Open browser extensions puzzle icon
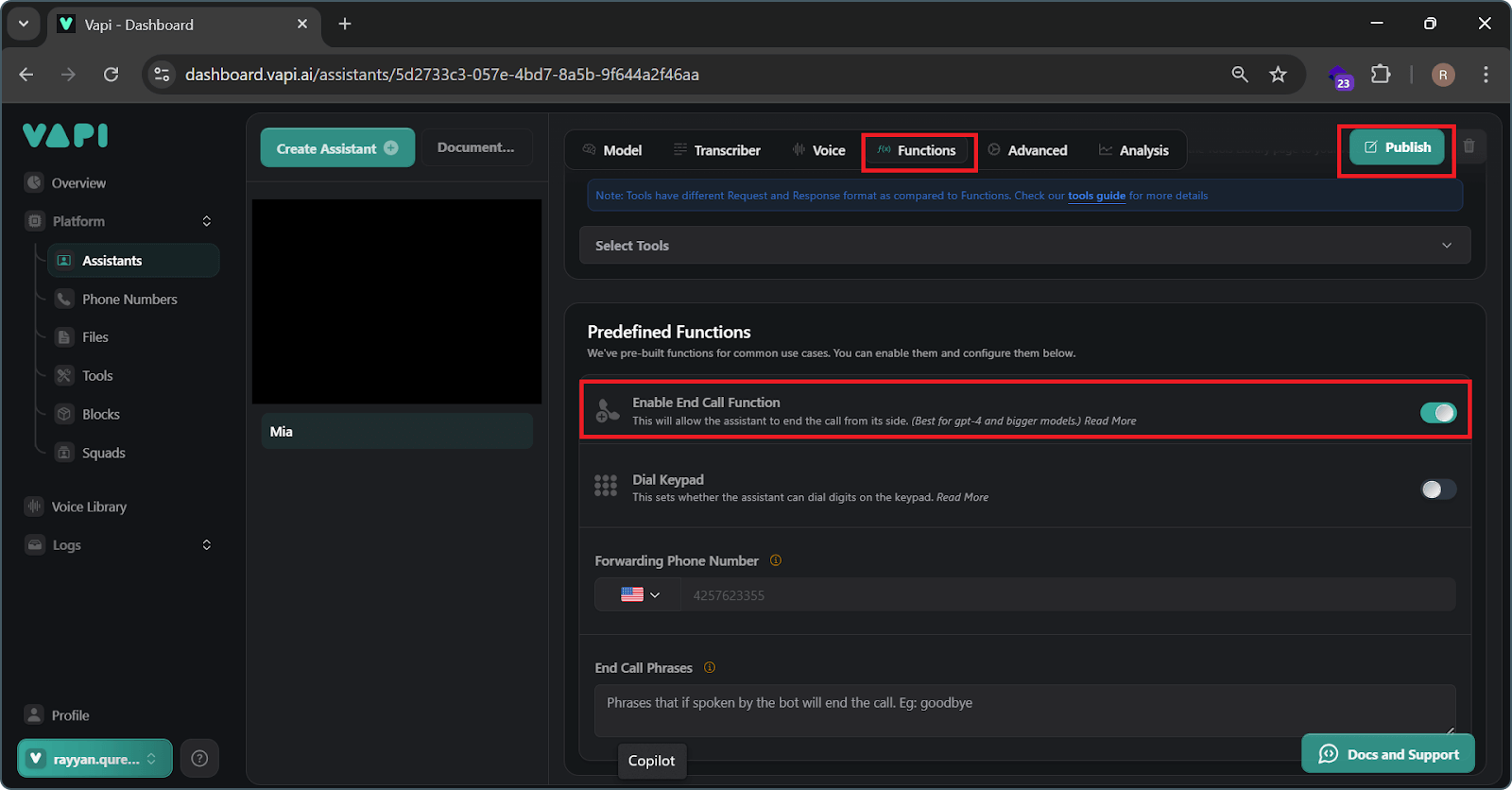 [1381, 74]
